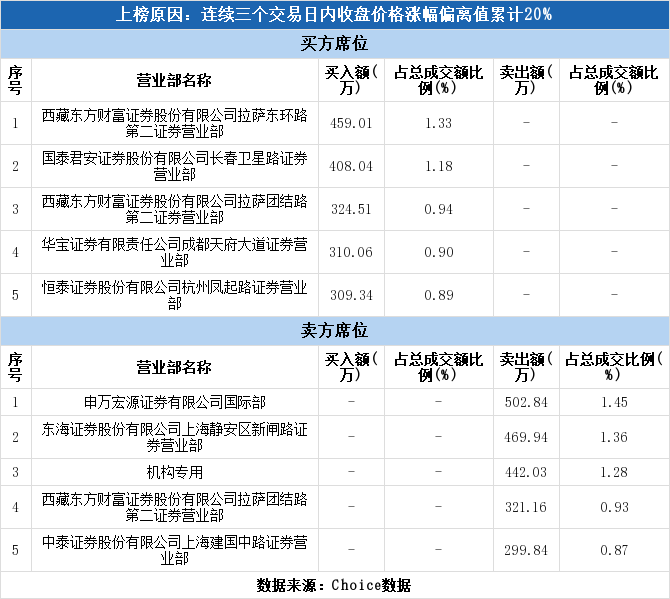Select buy amount 324.51
This screenshot has width=670, height=599.
pos(351,209)
